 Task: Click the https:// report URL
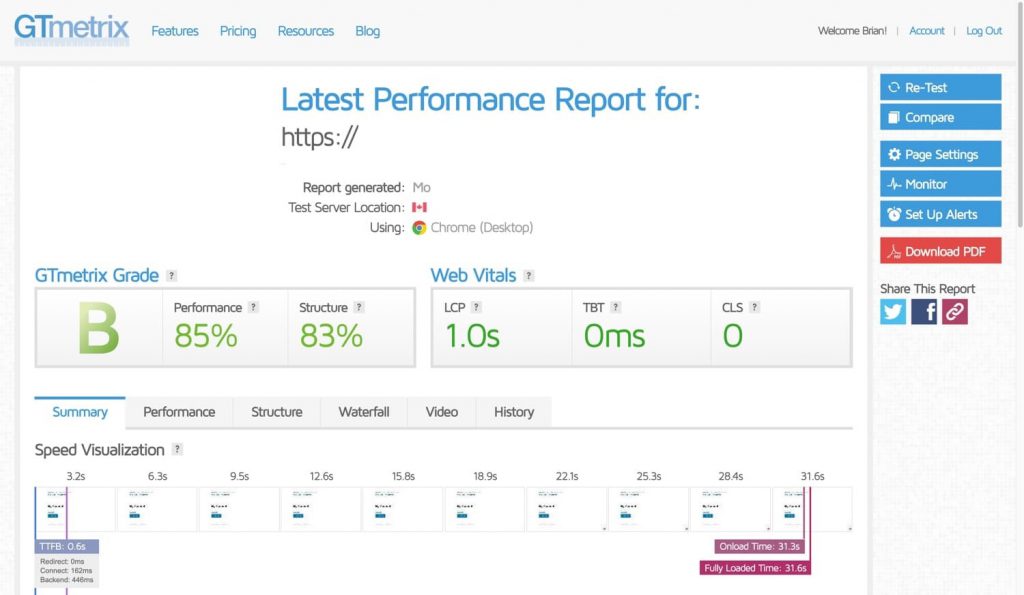(319, 137)
